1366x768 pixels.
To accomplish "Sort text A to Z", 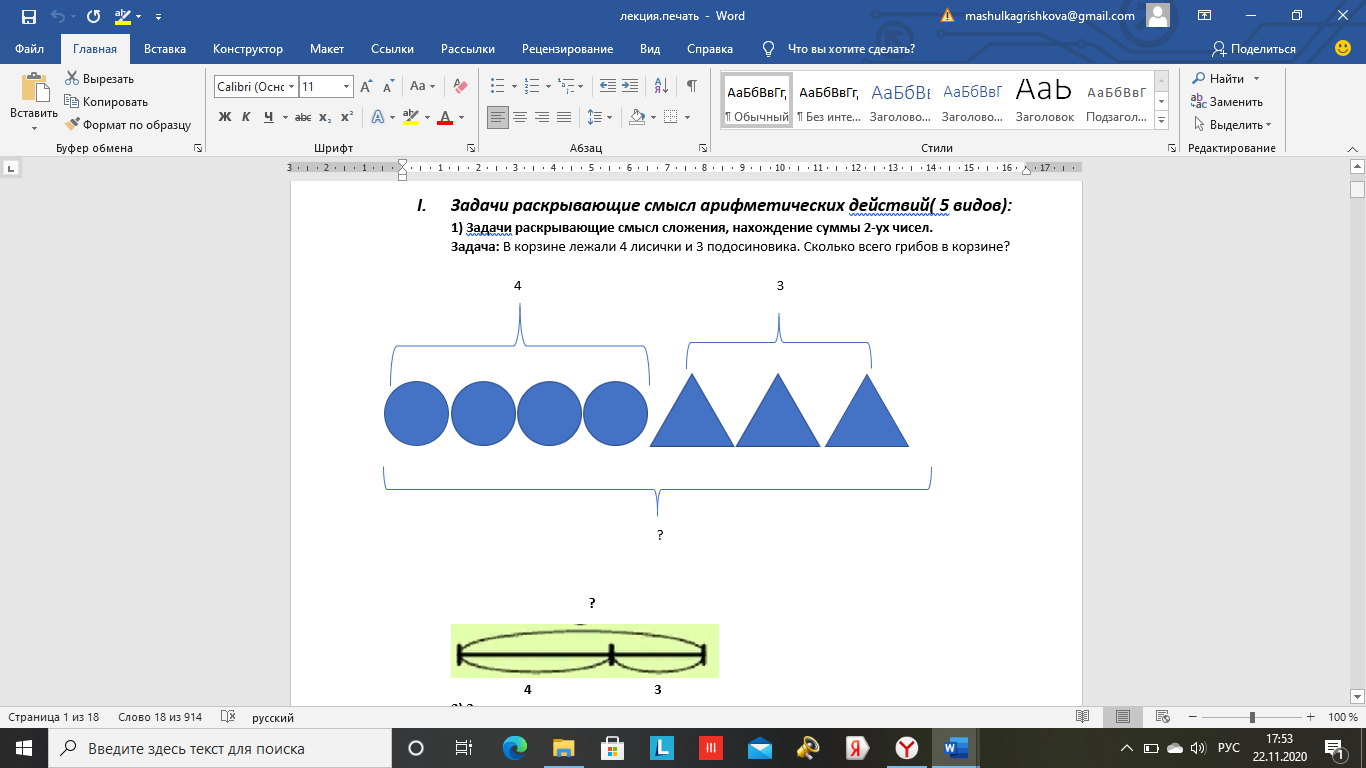I will [661, 86].
